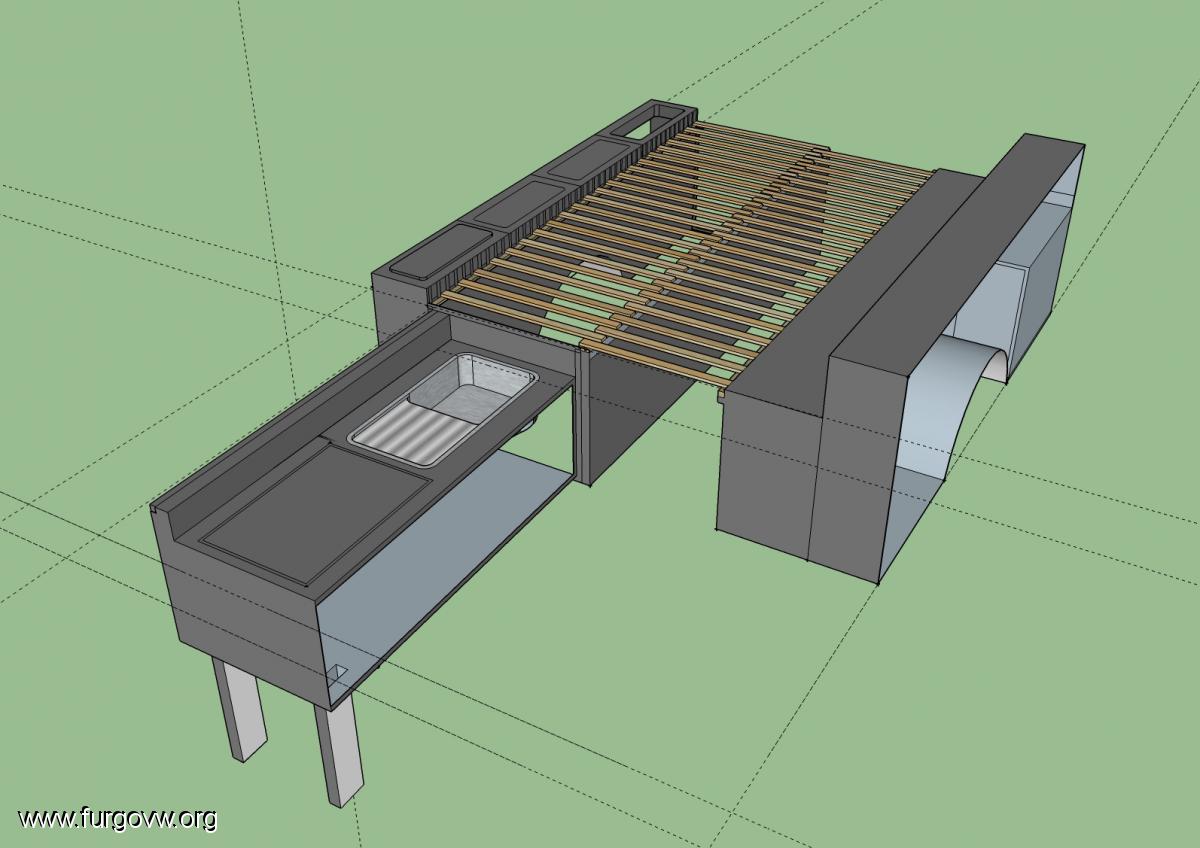The width and height of the screenshot is (1200, 848).
Task: Select the stainless steel sink in the model
Action: pos(442,409)
